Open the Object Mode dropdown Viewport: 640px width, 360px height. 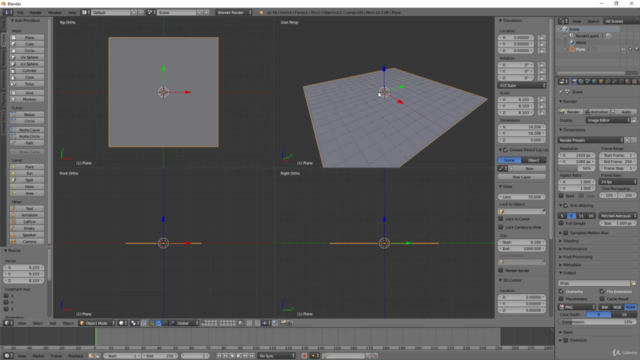click(97, 323)
